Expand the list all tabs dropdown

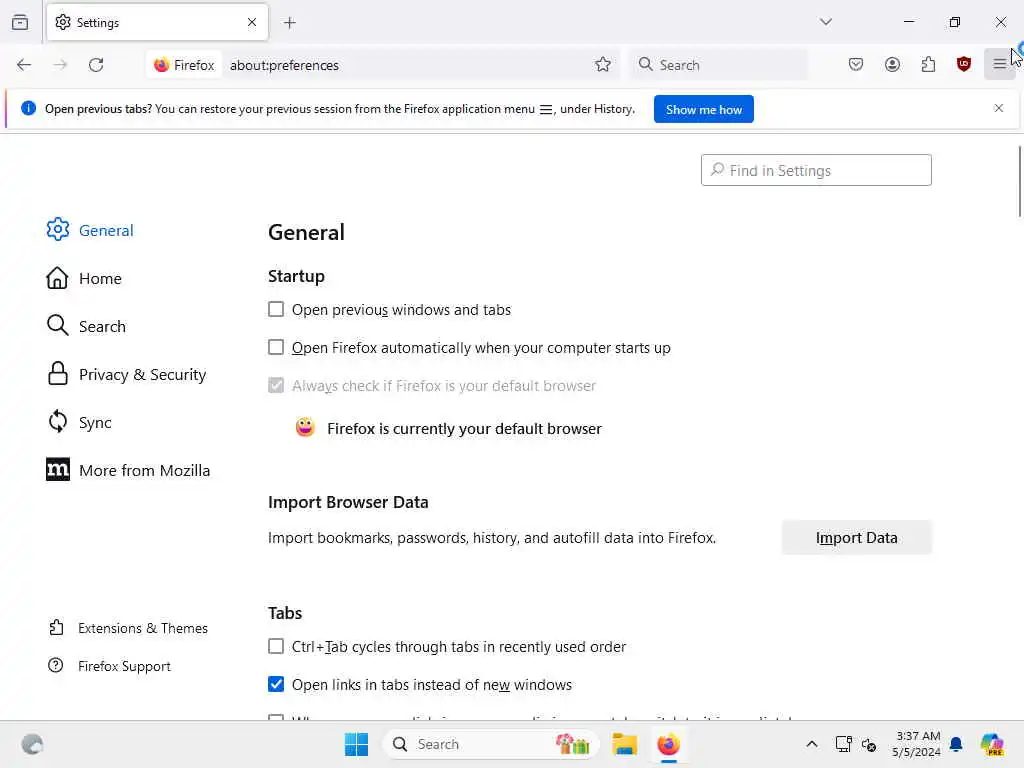826,22
